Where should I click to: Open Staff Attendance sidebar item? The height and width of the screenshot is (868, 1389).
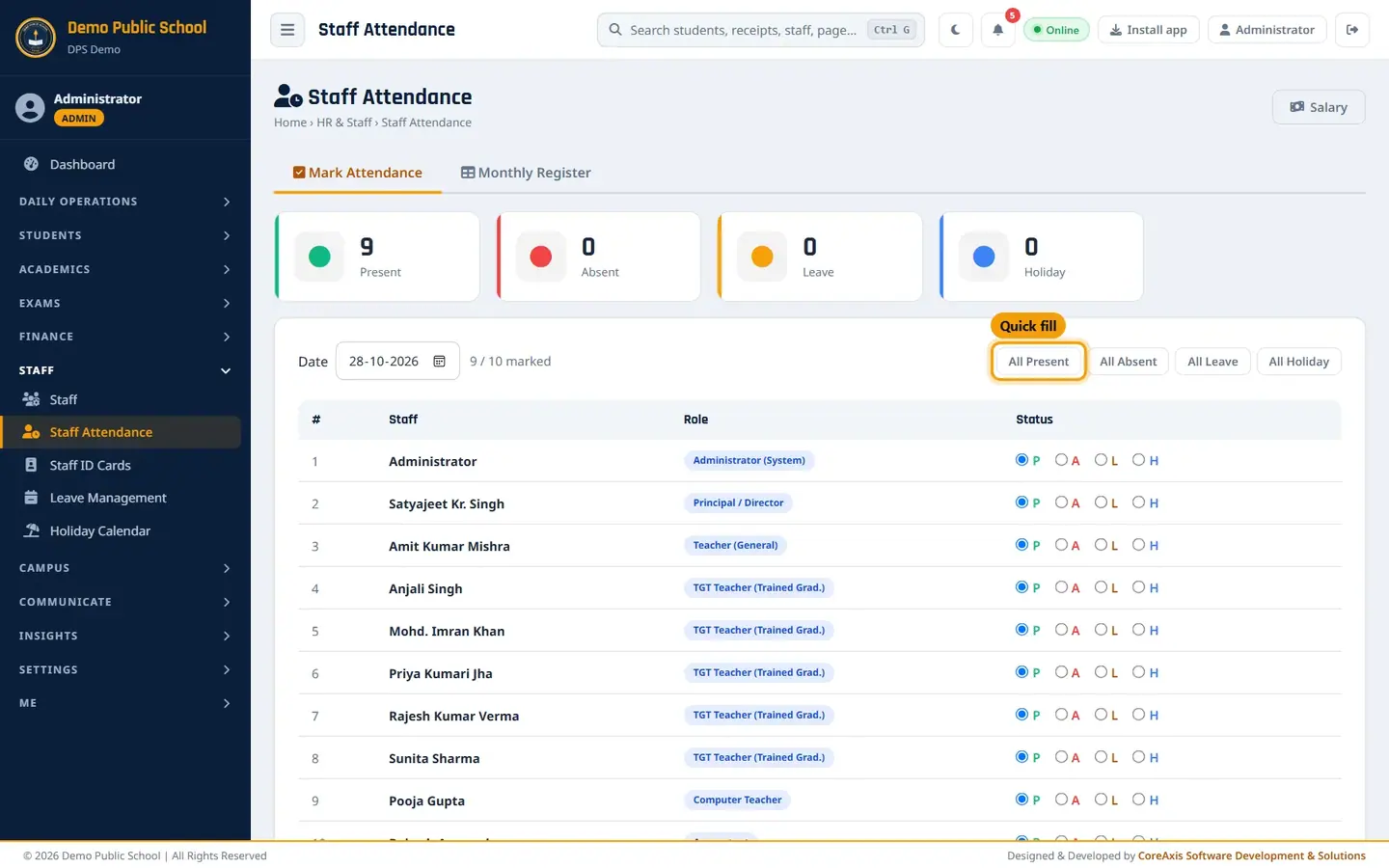(x=121, y=432)
